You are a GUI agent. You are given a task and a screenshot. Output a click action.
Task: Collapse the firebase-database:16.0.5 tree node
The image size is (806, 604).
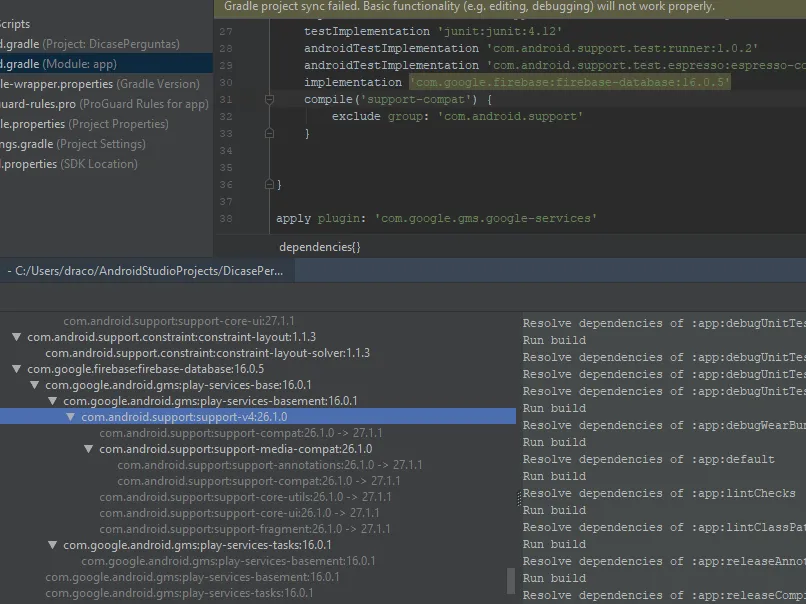(16, 369)
